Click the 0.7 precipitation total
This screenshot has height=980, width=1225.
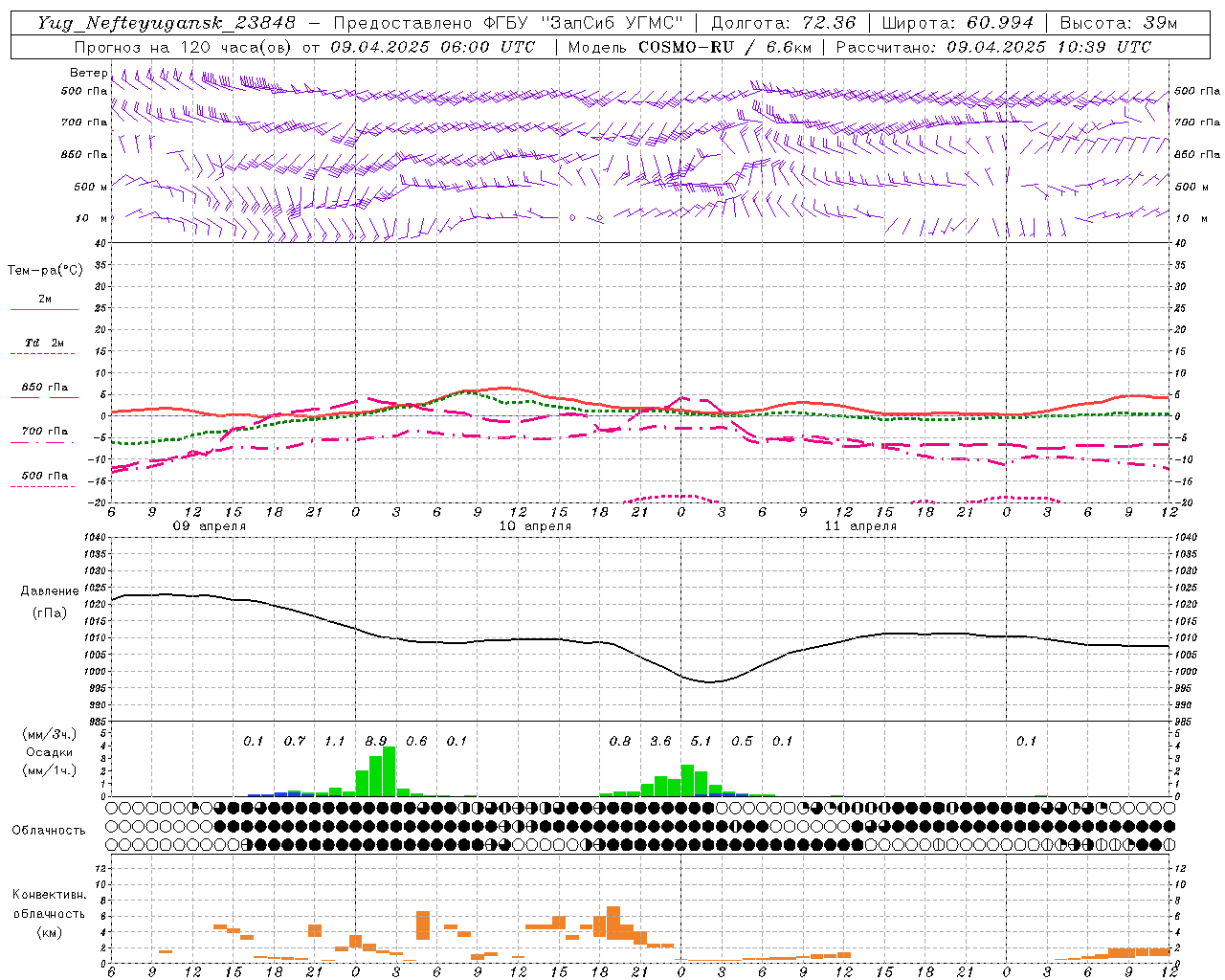pyautogui.click(x=295, y=742)
